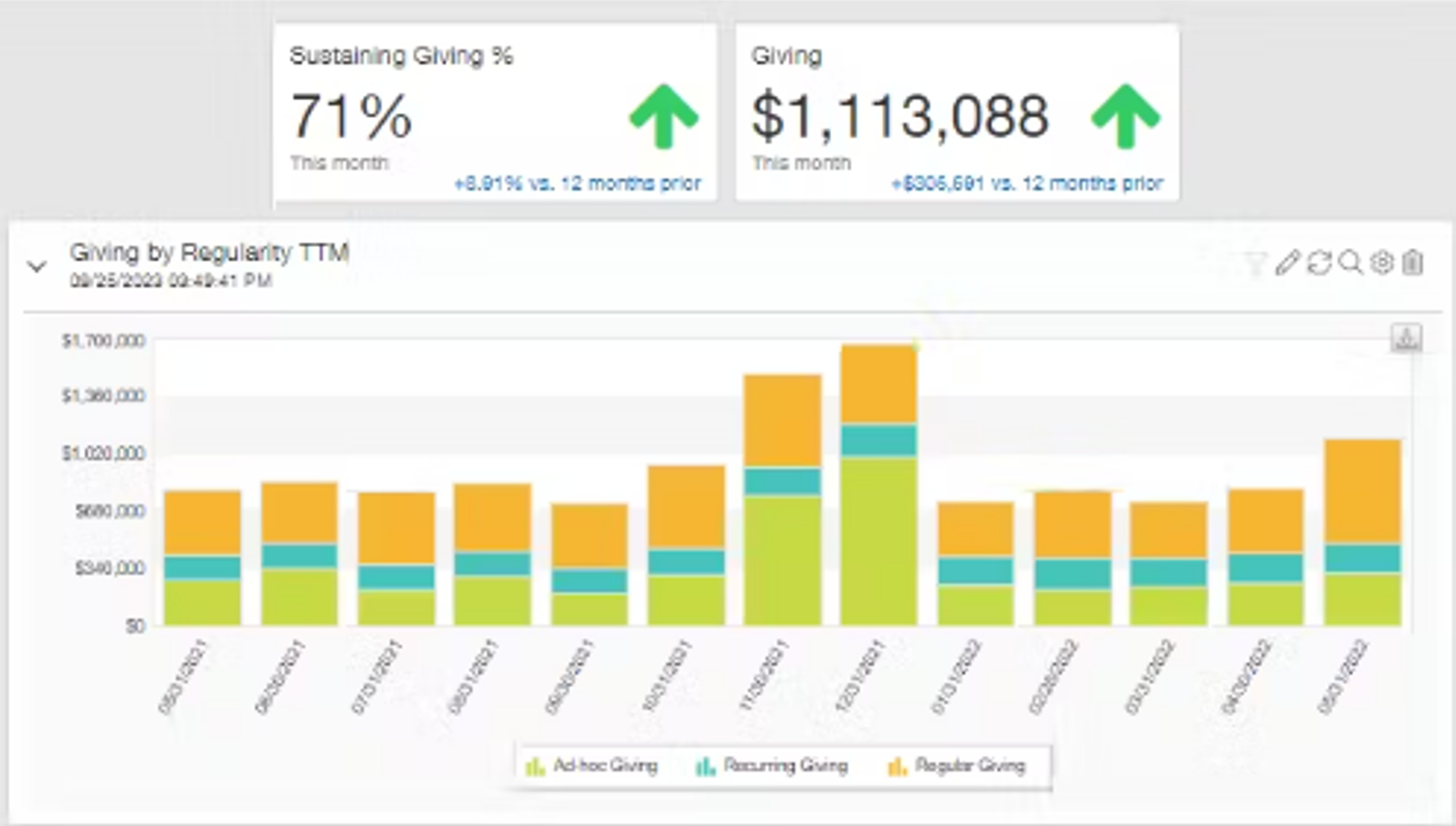Click the $1,113,088 Giving value
This screenshot has height=826, width=1456.
coord(900,116)
